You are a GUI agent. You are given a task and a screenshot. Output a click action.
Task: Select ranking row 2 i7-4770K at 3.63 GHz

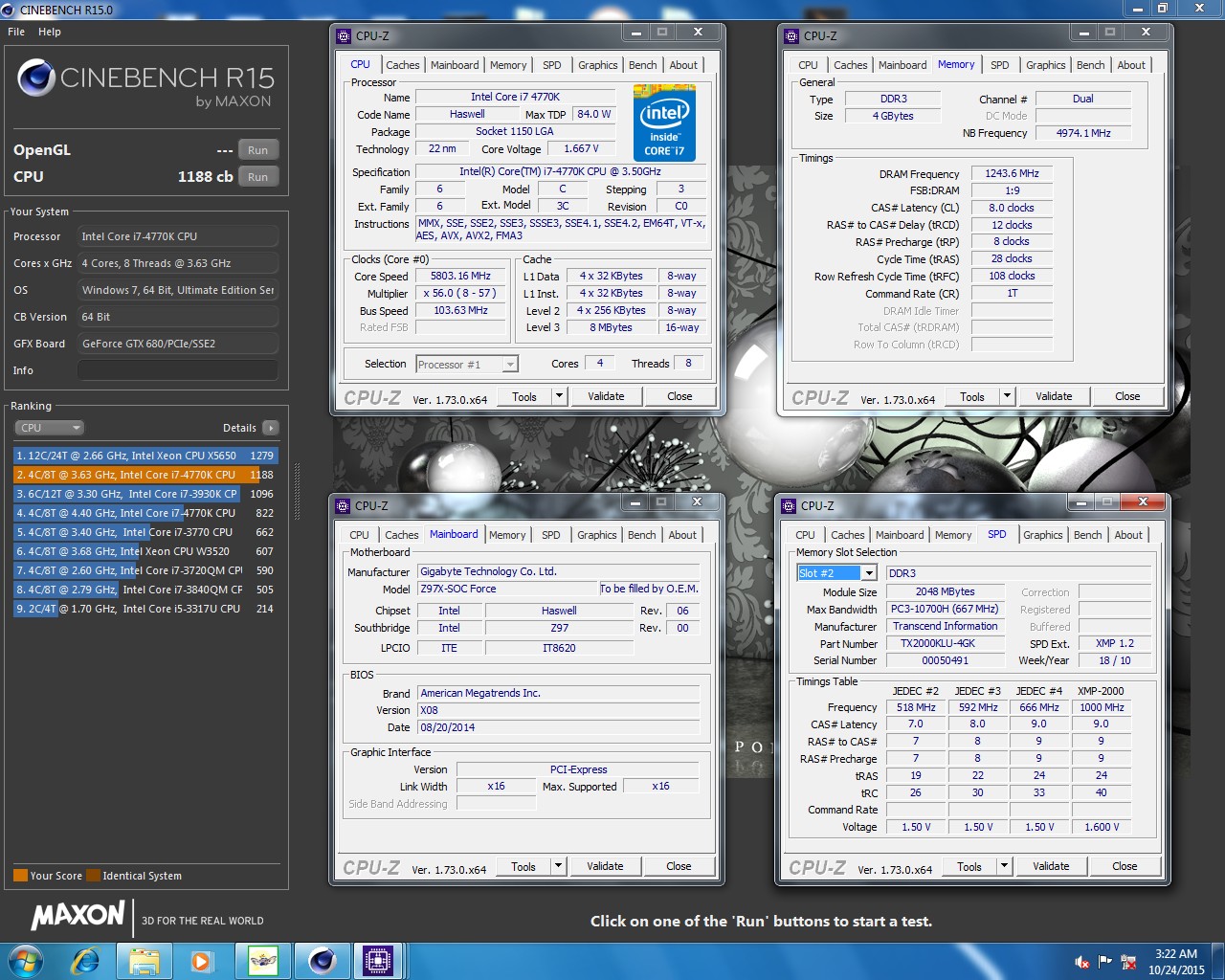145,475
